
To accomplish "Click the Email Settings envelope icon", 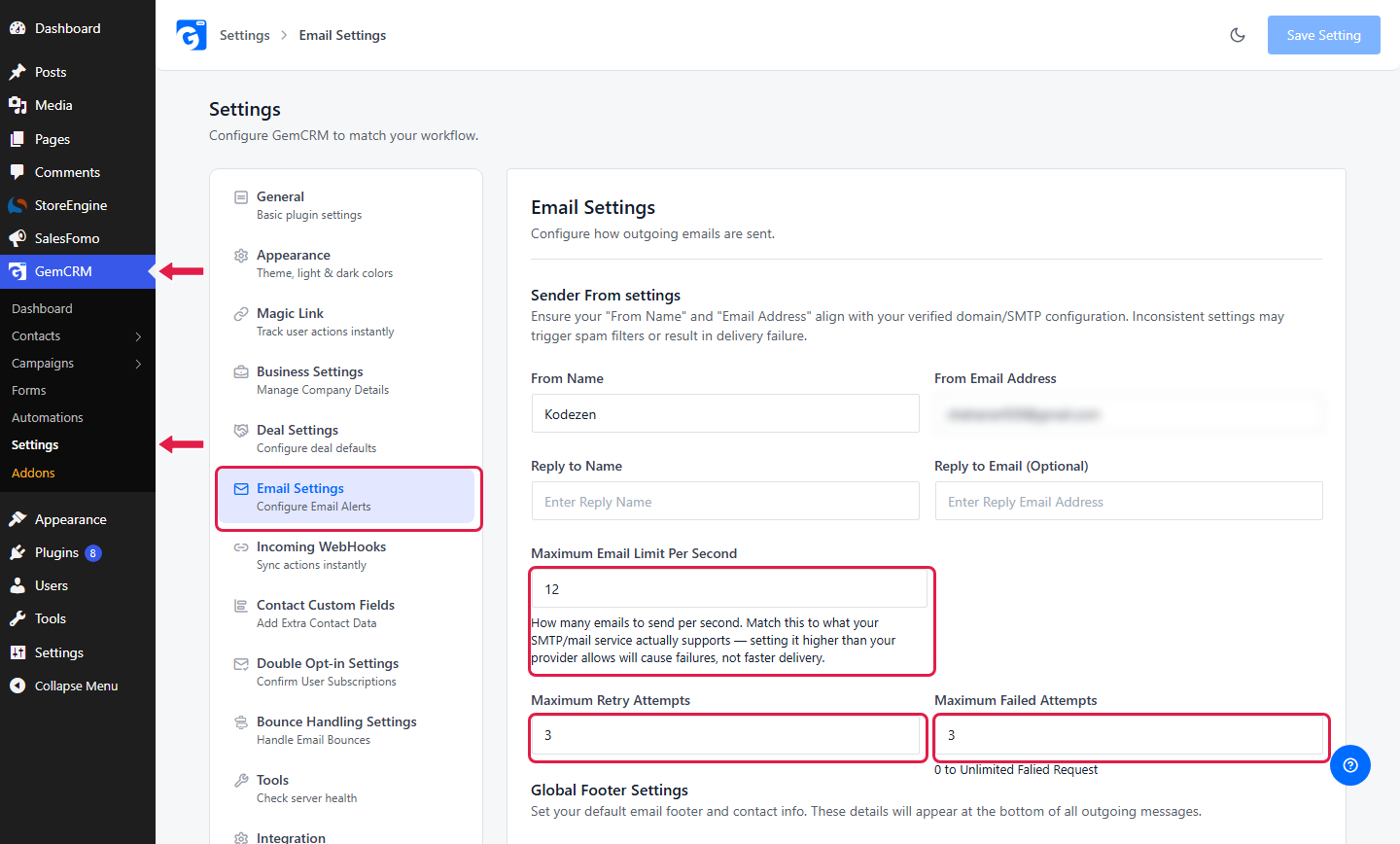I will (x=241, y=489).
